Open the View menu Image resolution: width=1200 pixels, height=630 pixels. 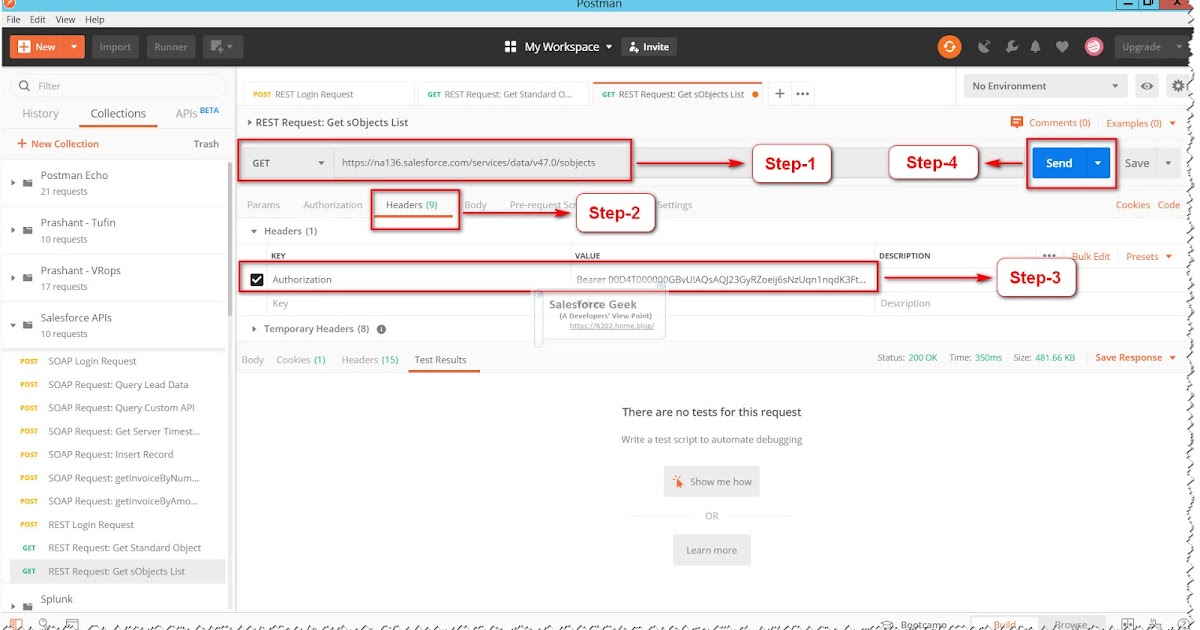click(65, 19)
